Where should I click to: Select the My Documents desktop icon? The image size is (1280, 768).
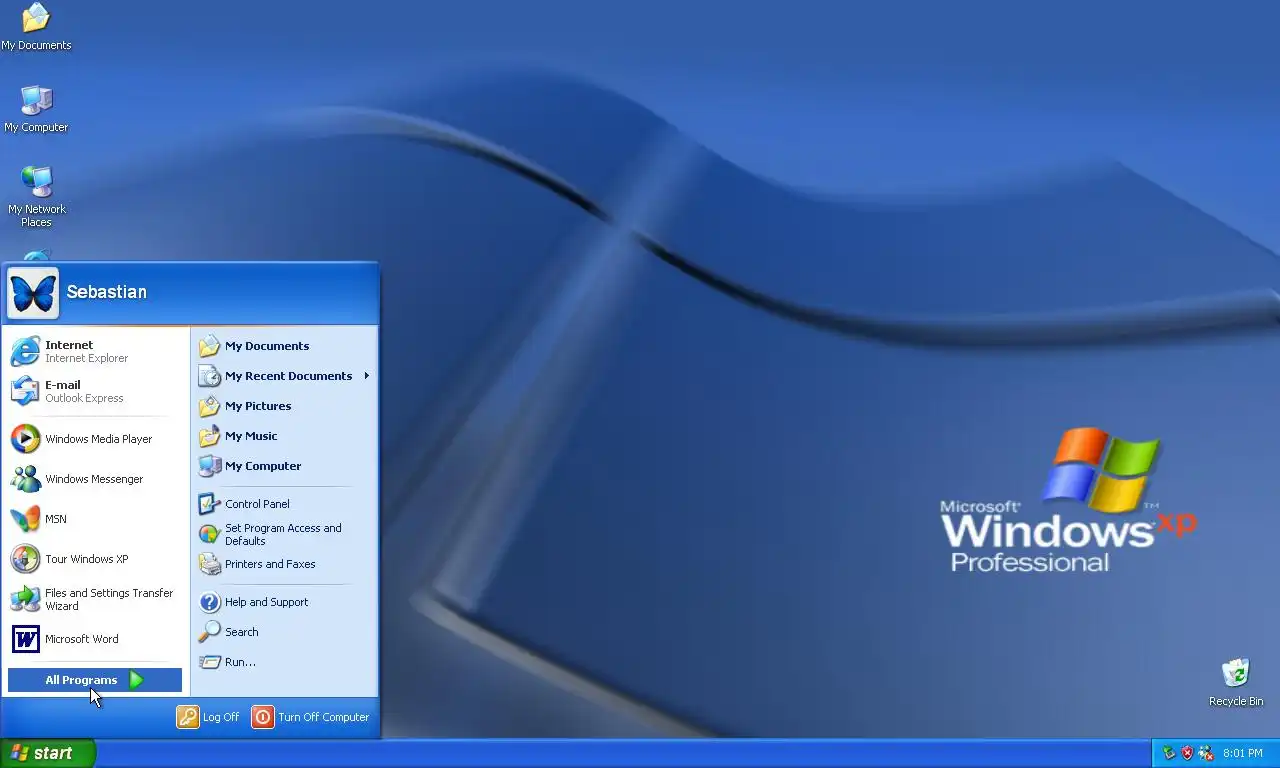[x=36, y=18]
